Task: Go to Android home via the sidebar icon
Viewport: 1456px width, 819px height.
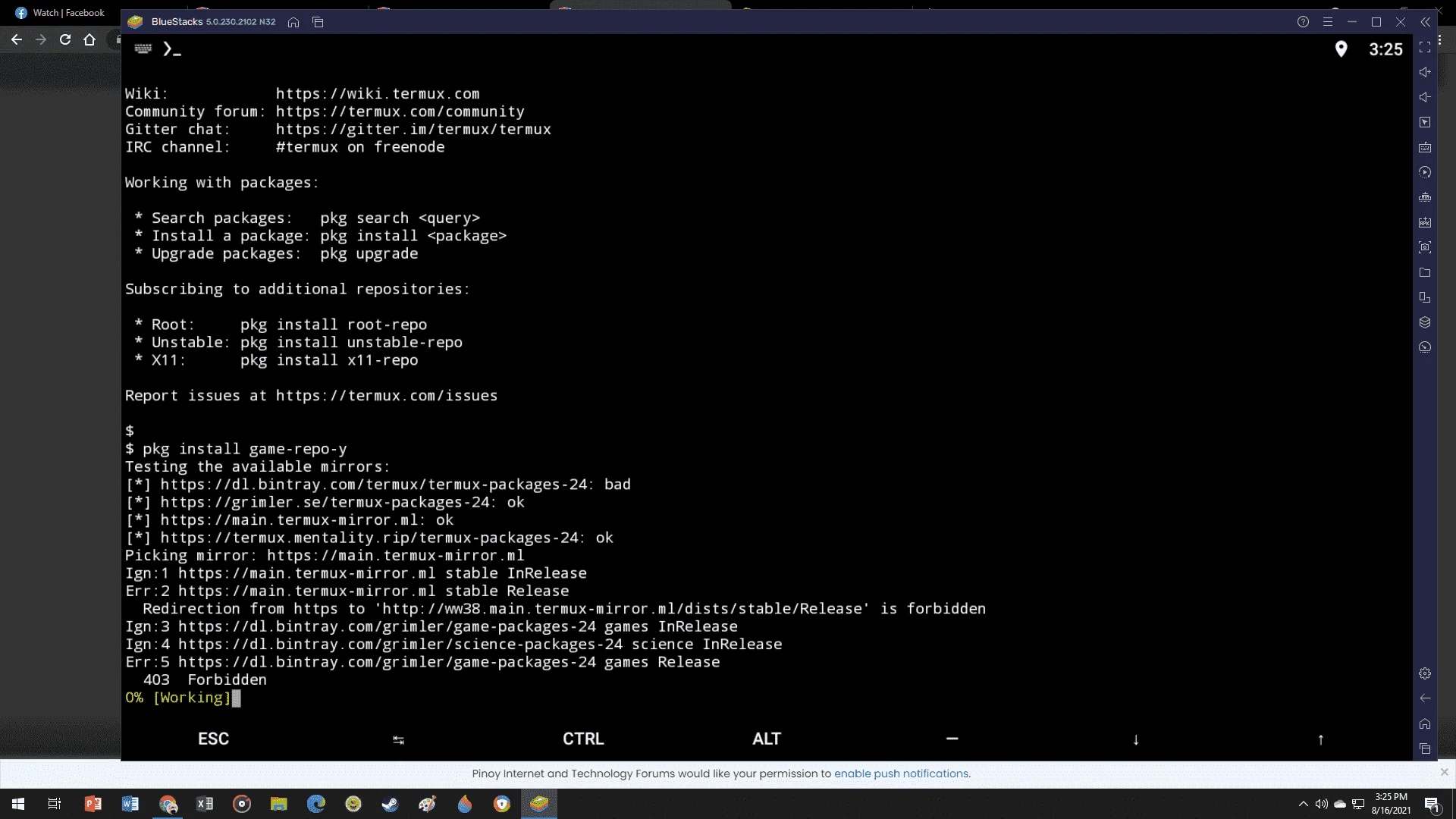Action: (1425, 723)
